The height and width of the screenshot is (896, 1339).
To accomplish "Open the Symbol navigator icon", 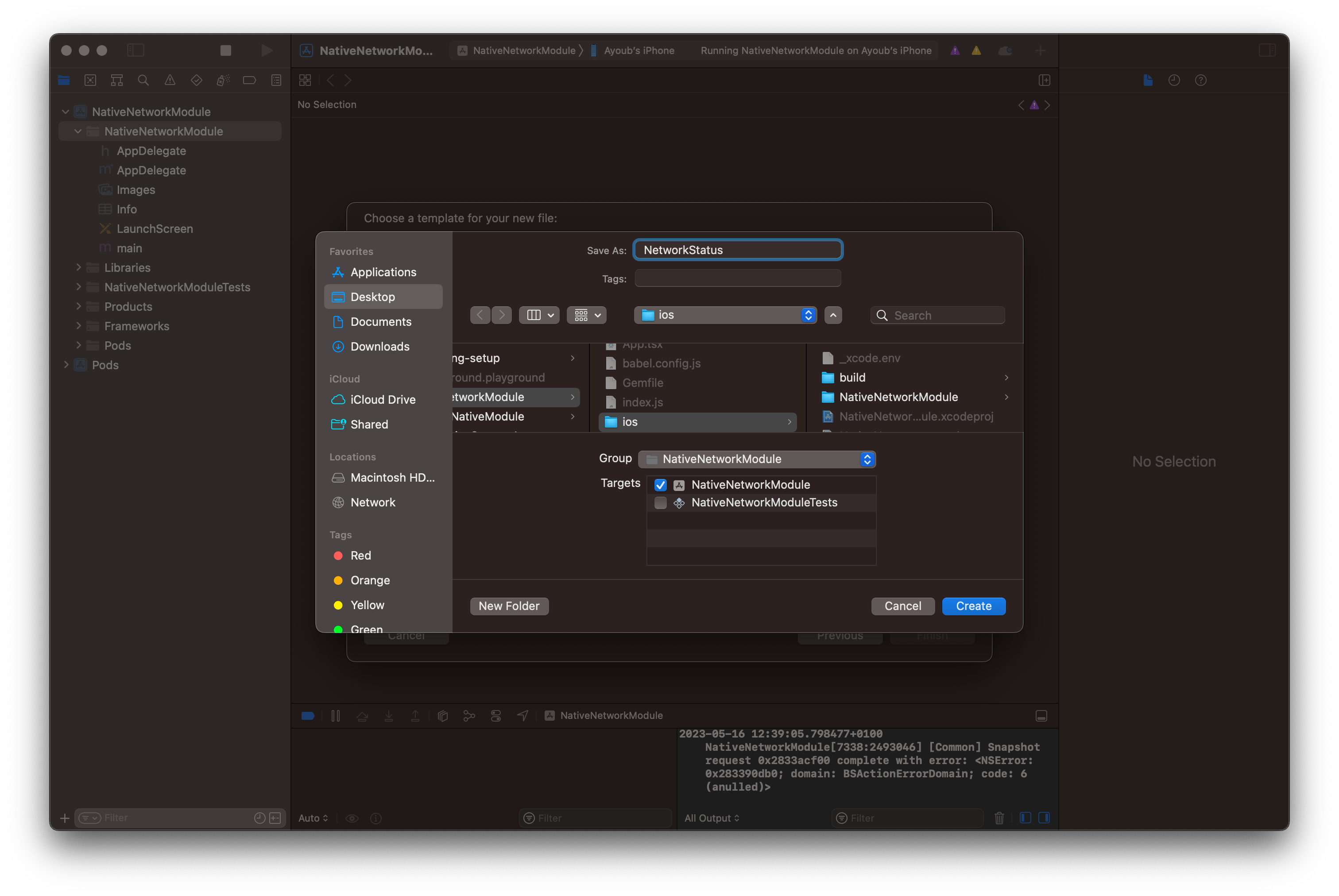I will tap(116, 80).
